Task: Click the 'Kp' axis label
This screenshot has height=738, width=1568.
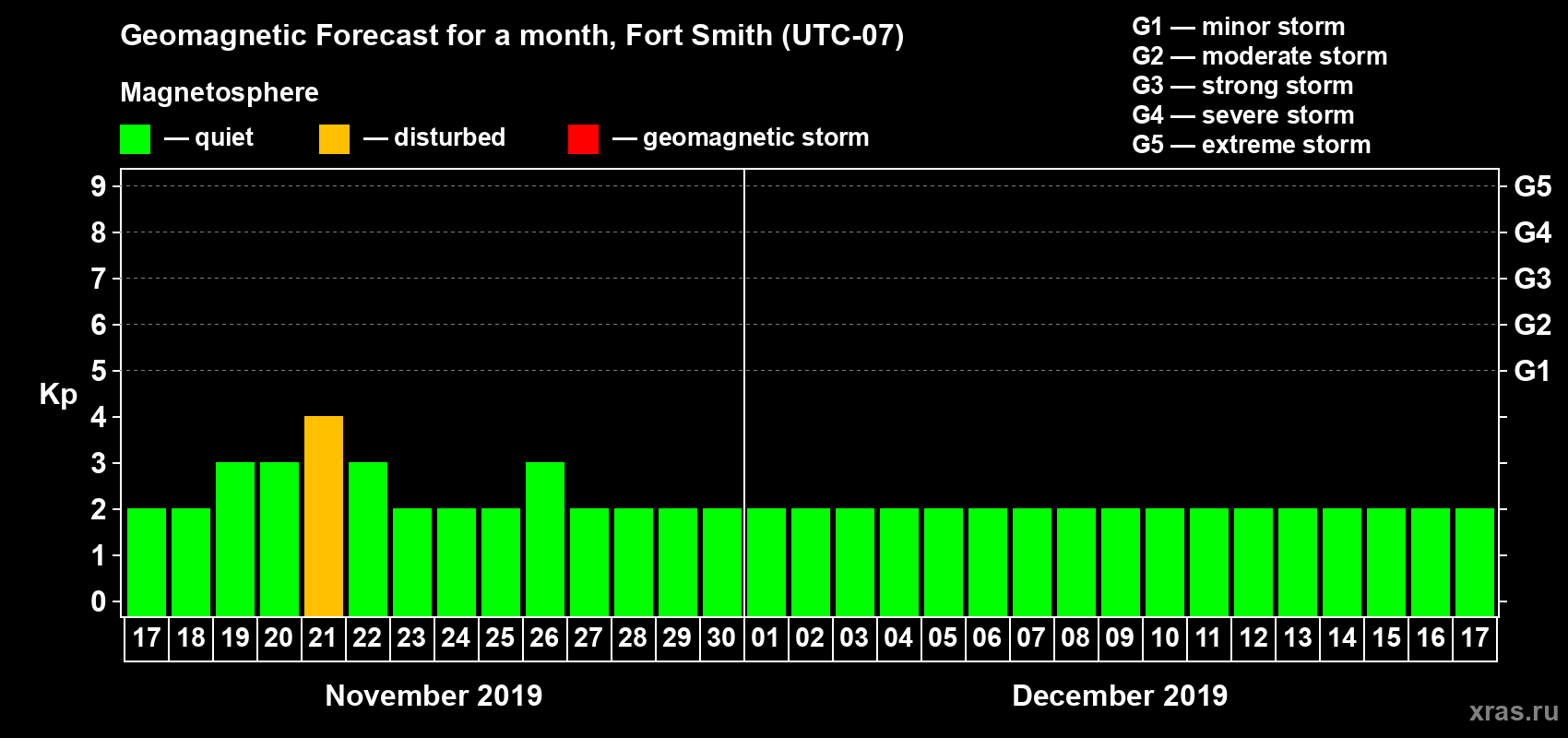Action: [58, 394]
